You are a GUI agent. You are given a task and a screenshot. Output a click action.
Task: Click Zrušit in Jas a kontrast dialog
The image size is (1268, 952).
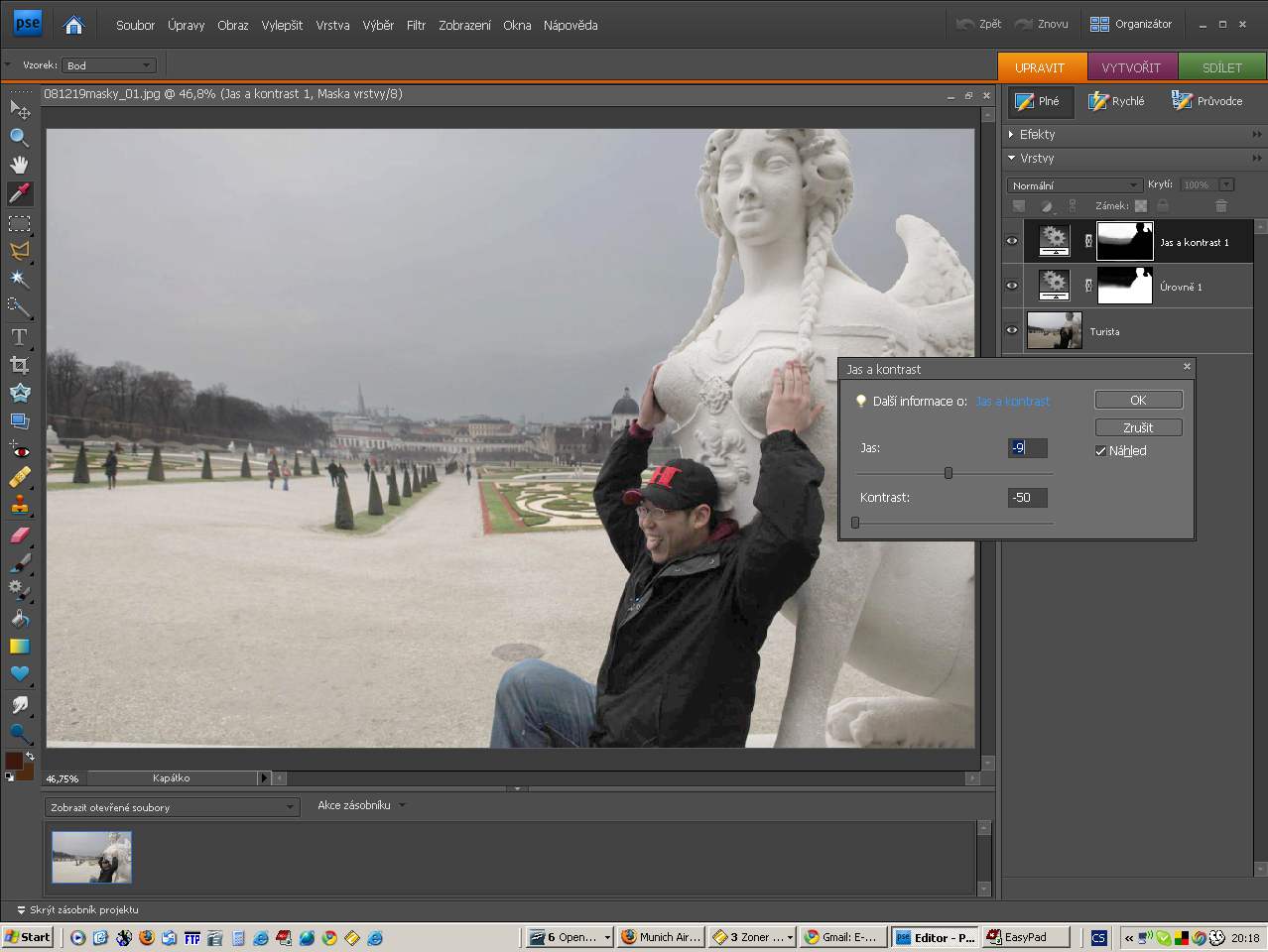click(x=1138, y=427)
